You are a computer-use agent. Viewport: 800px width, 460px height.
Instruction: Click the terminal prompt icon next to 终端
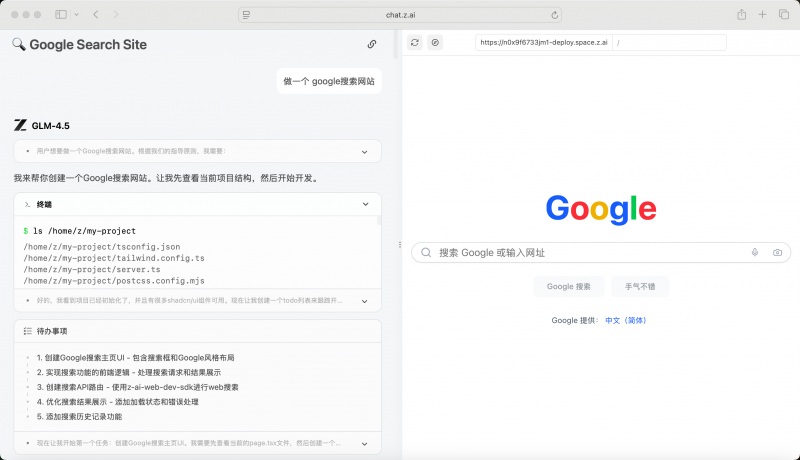(28, 205)
